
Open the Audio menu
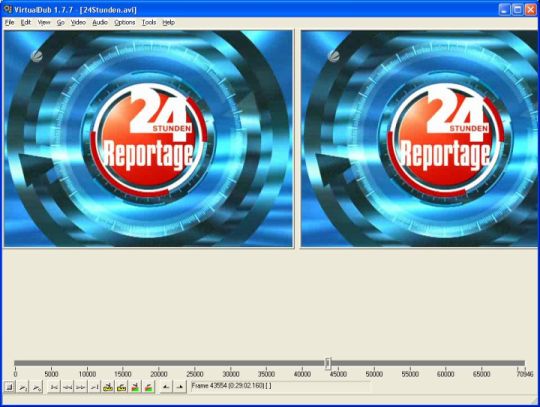(x=100, y=22)
